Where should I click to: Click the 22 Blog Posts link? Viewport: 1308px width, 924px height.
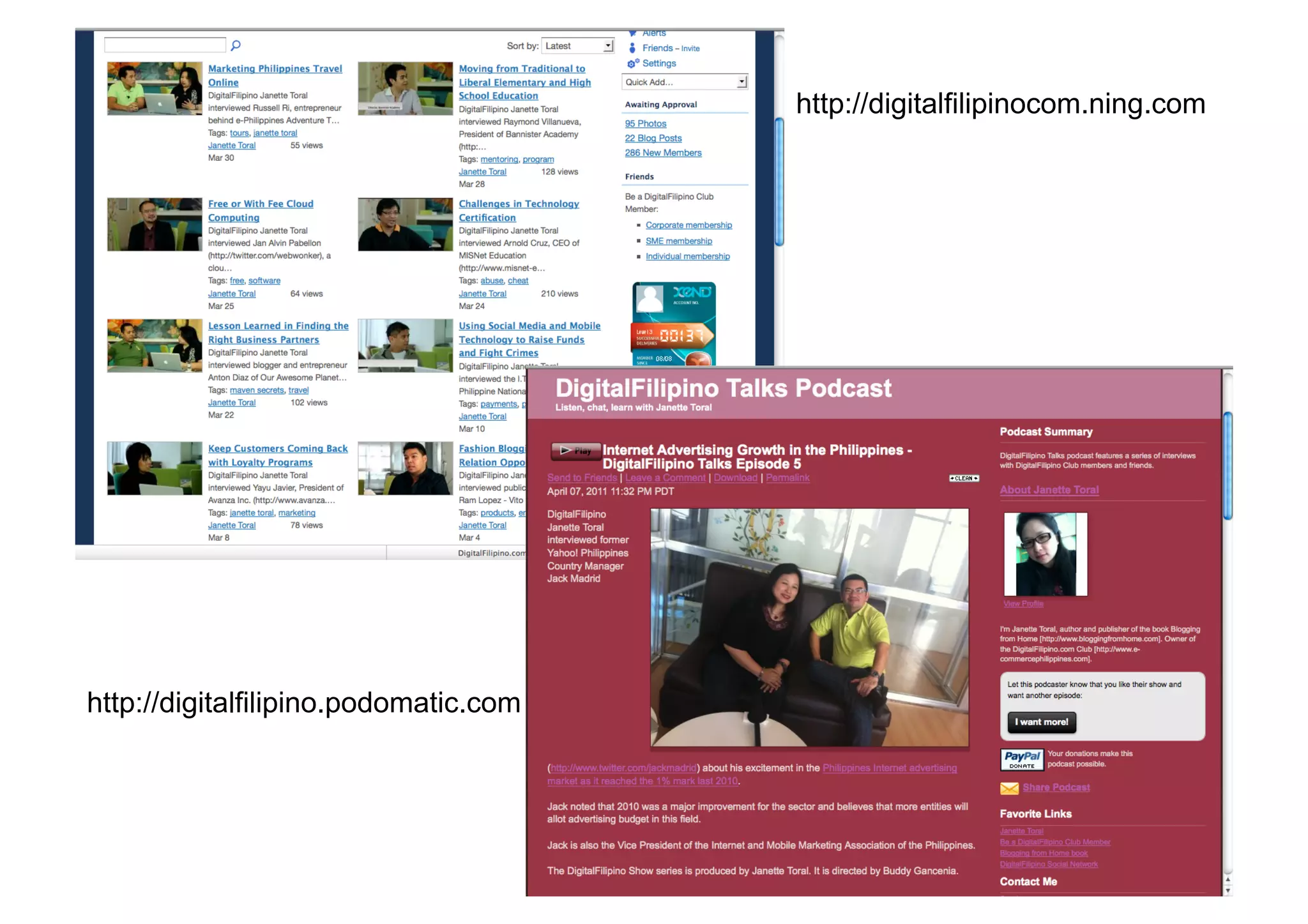[x=653, y=139]
